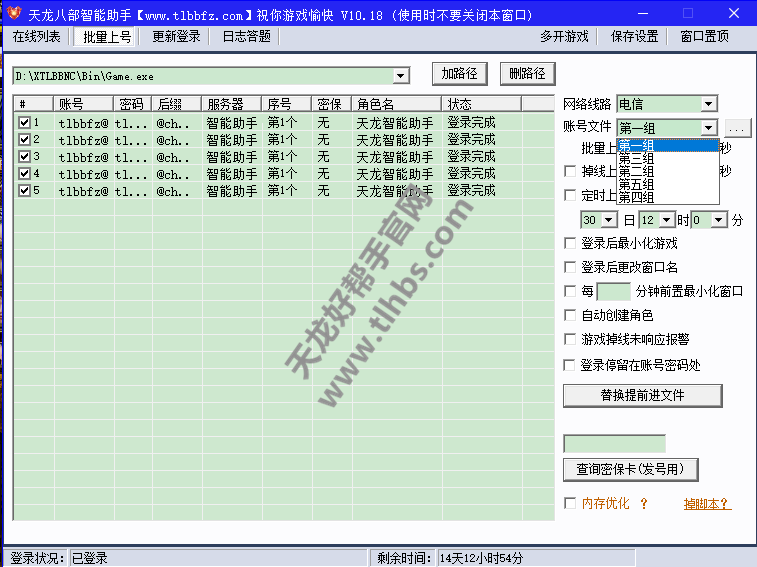Click the 删路径 button

tap(528, 74)
